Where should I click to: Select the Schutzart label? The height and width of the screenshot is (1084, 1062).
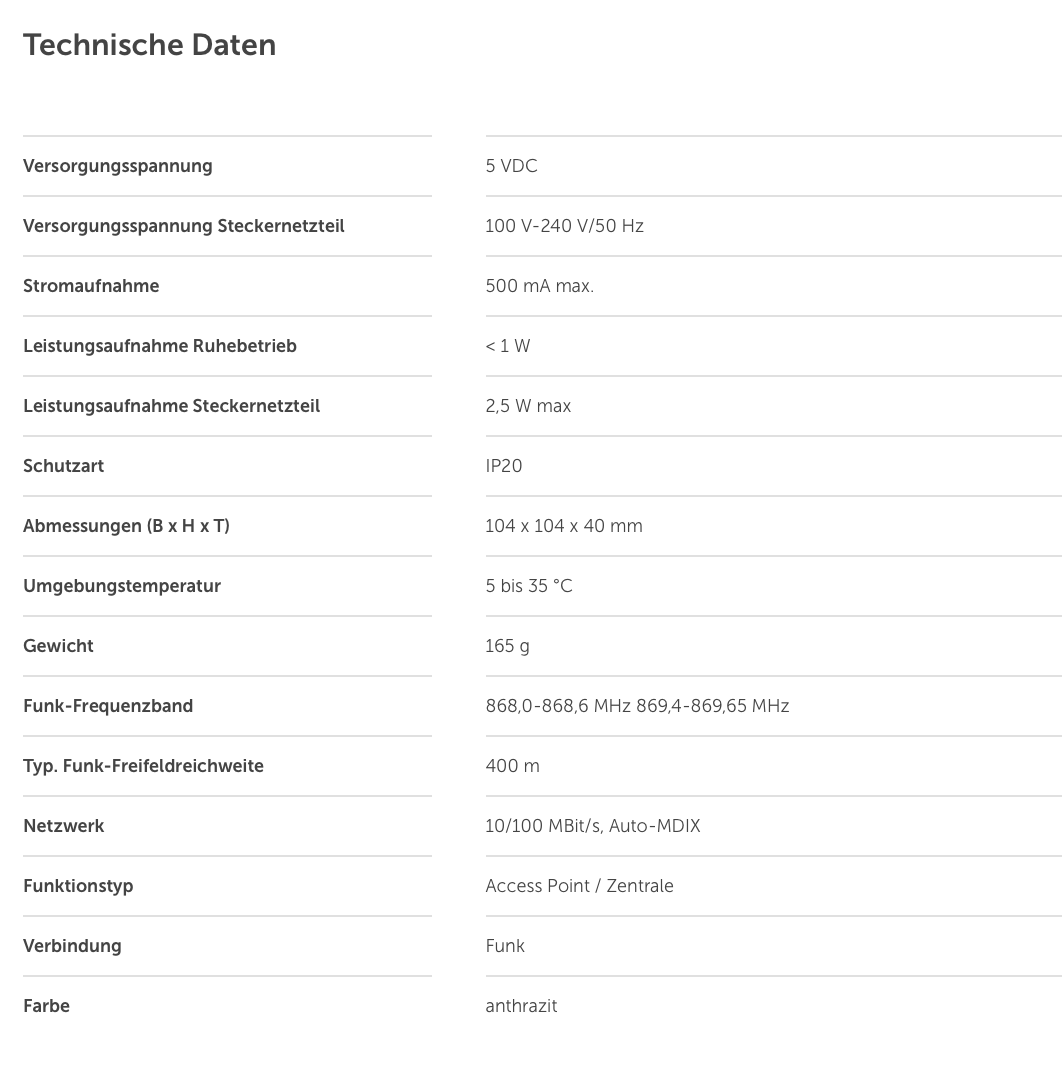(64, 466)
